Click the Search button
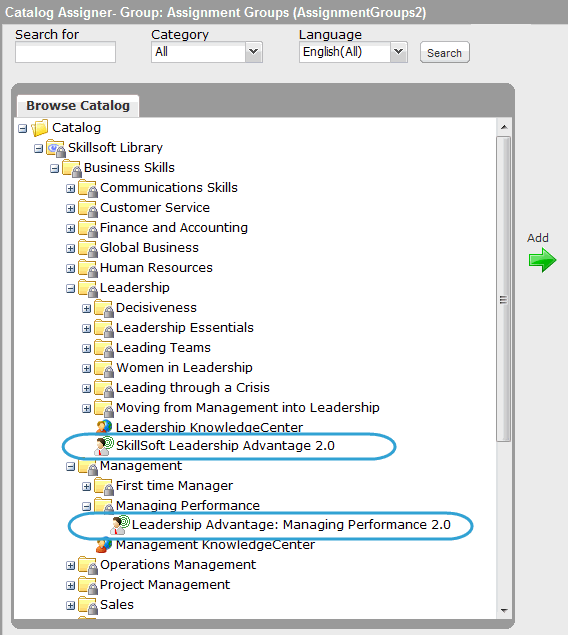The image size is (568, 635). point(445,52)
